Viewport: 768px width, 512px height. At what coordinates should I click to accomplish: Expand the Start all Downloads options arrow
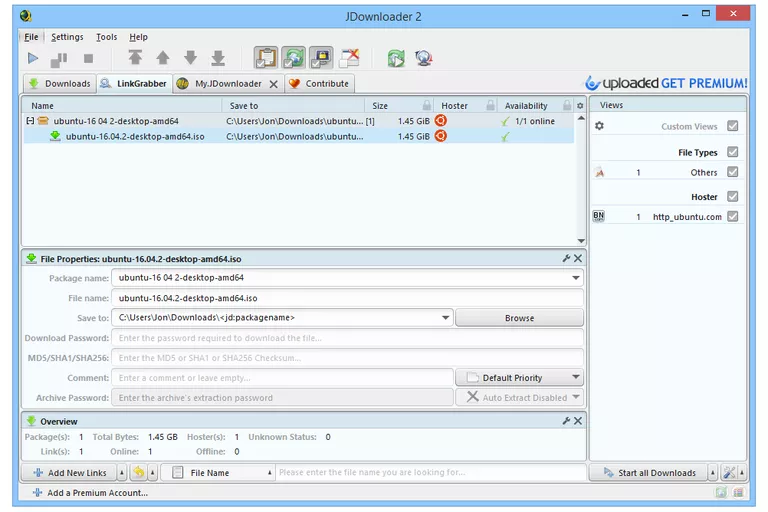point(713,473)
